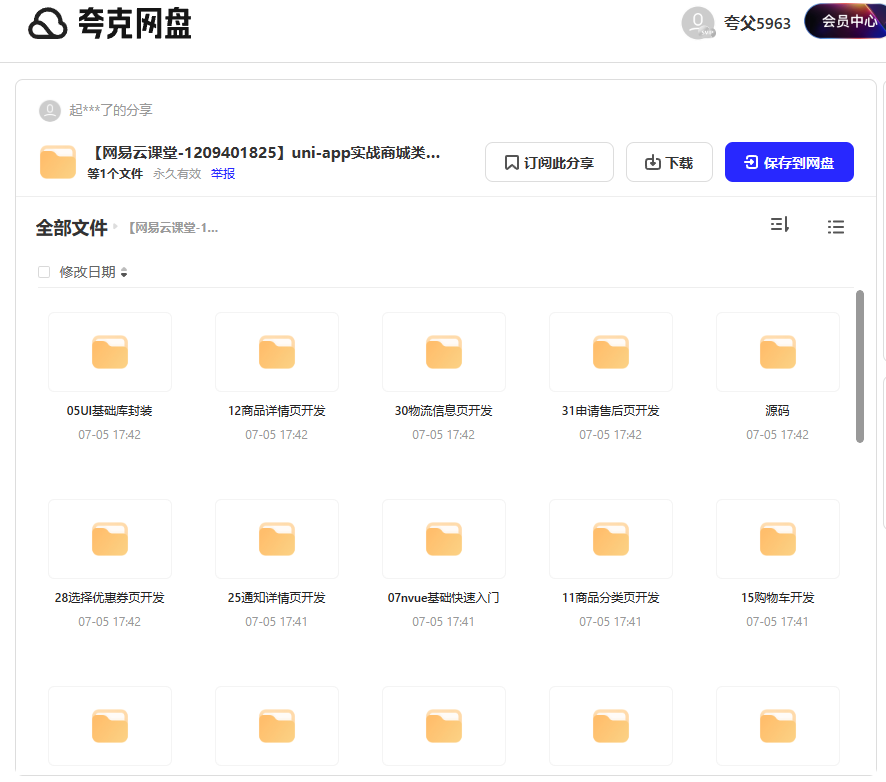This screenshot has height=782, width=886.
Task: Click the 11商品分类页开发 folder name
Action: click(x=611, y=598)
